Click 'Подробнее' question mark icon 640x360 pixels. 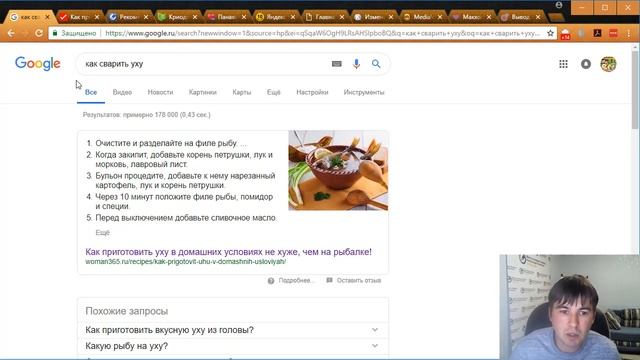coord(271,281)
